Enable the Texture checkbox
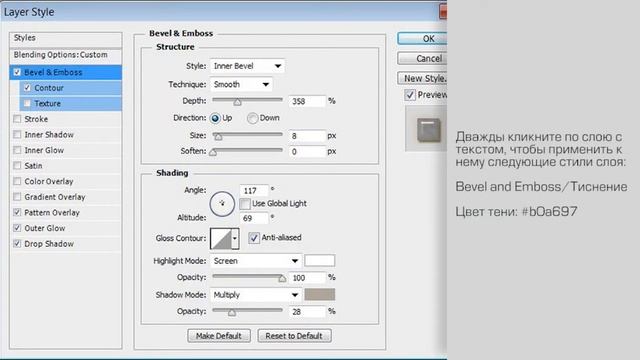This screenshot has height=360, width=640. point(27,103)
